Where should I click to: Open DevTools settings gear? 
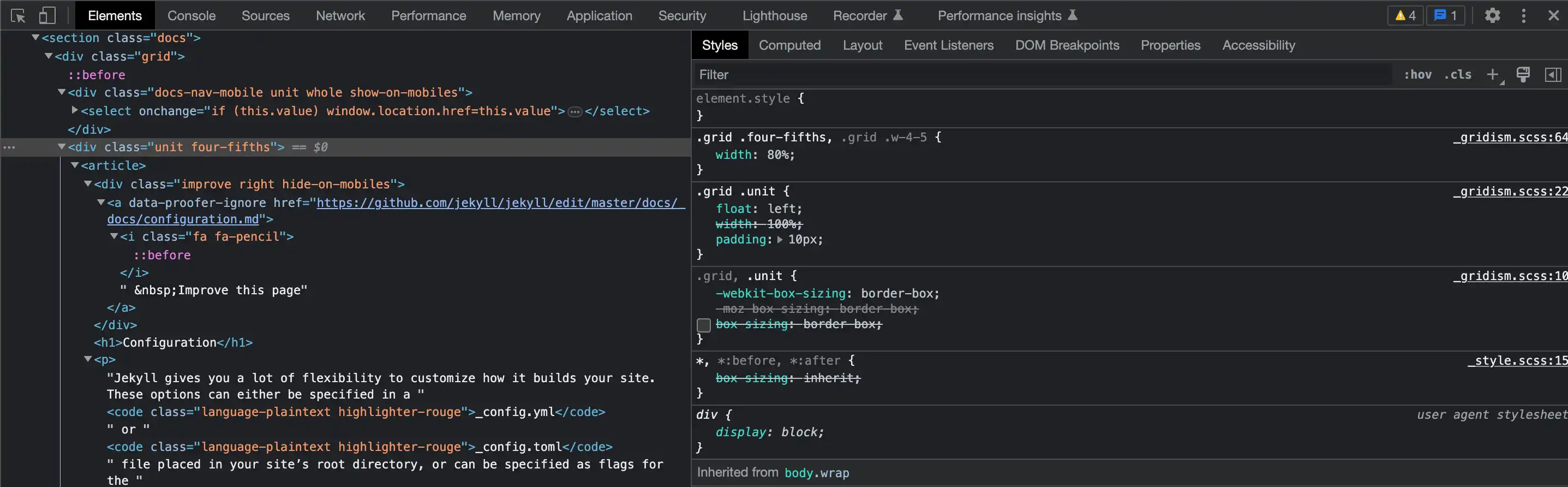tap(1492, 16)
